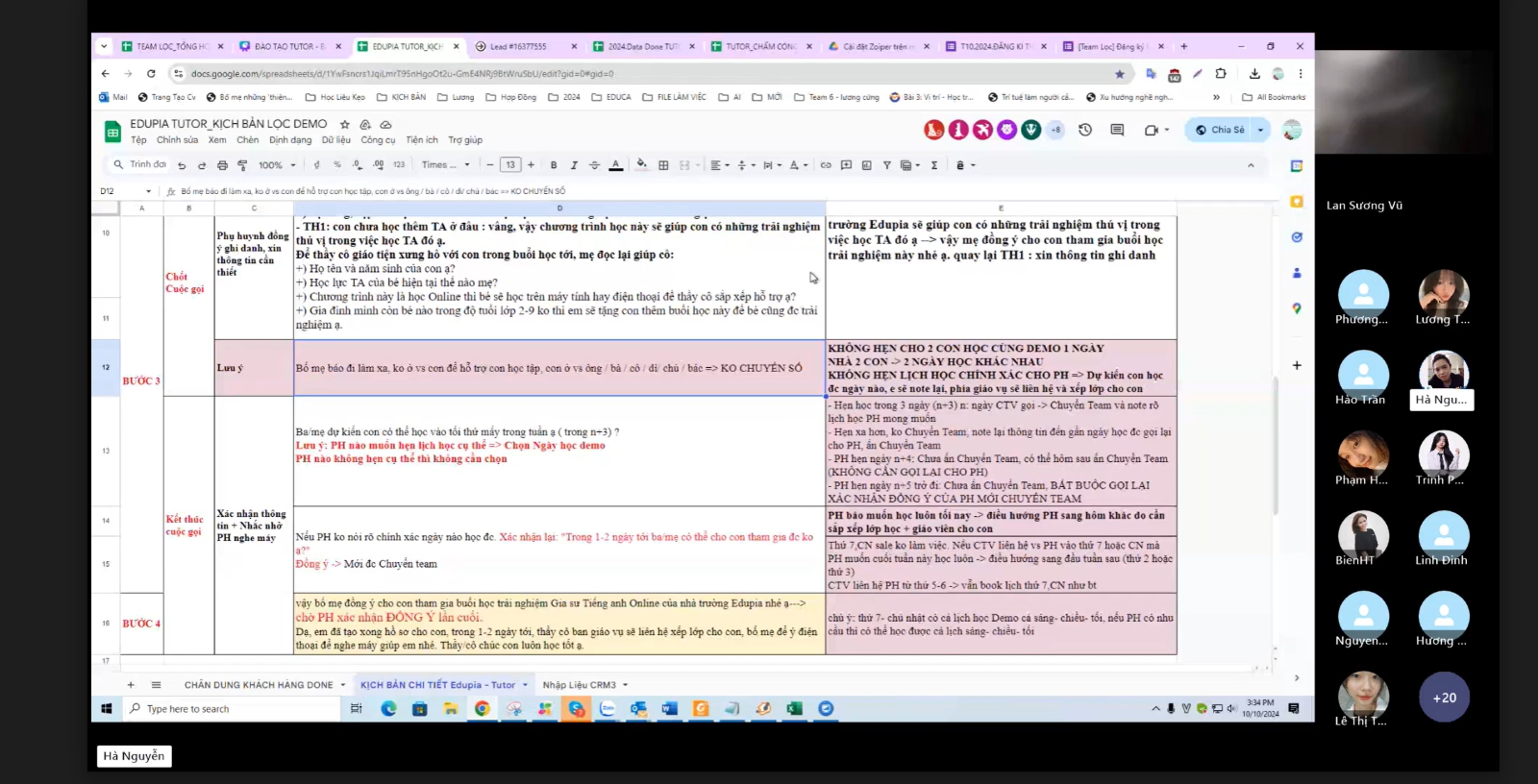The height and width of the screenshot is (784, 1538).
Task: Open the Xem menu
Action: coord(217,140)
